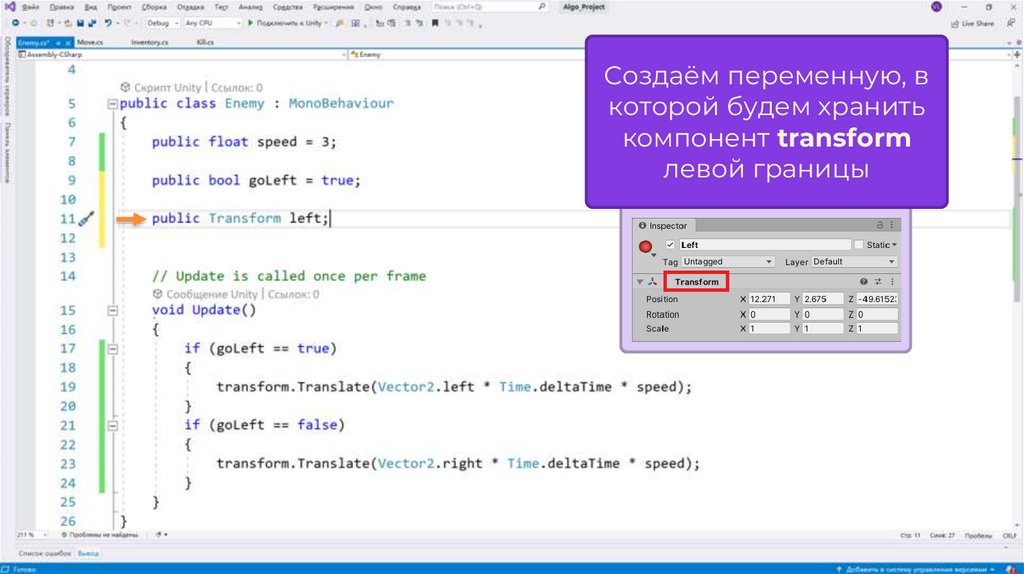This screenshot has height=574, width=1024.
Task: Click the Position Y value field
Action: pyautogui.click(x=823, y=299)
